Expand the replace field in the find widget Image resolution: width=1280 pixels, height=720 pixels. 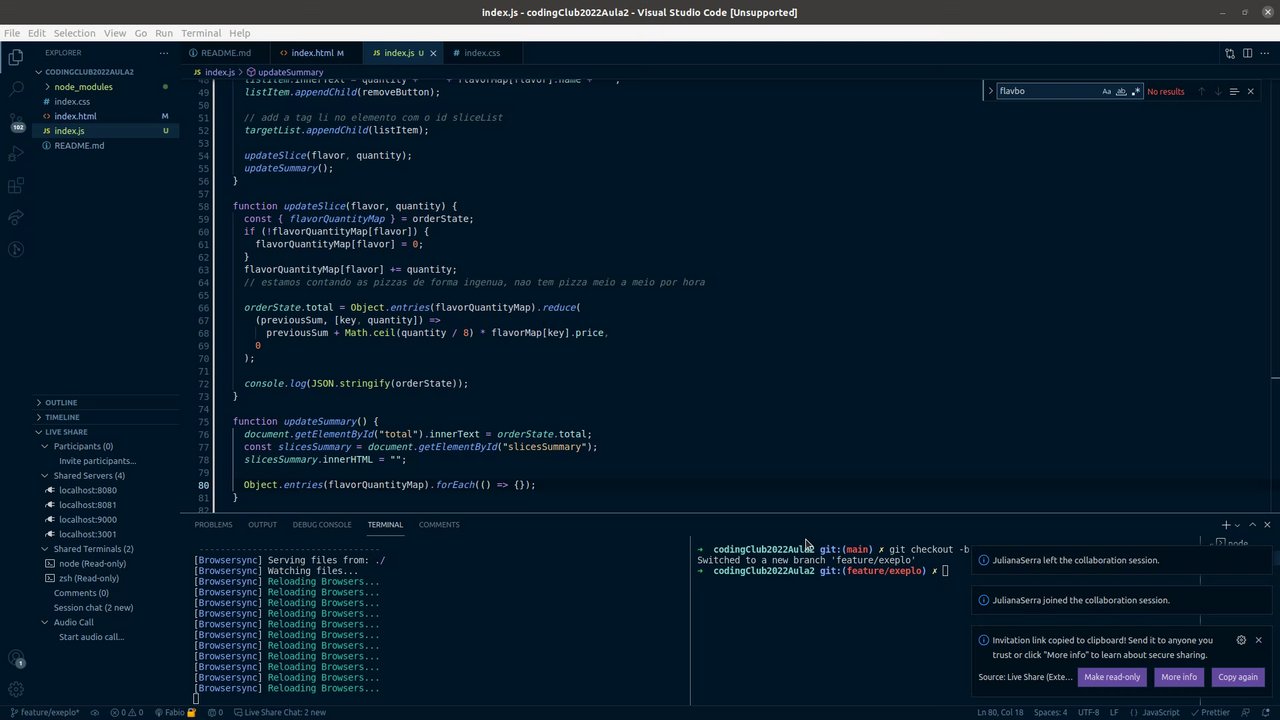click(991, 91)
